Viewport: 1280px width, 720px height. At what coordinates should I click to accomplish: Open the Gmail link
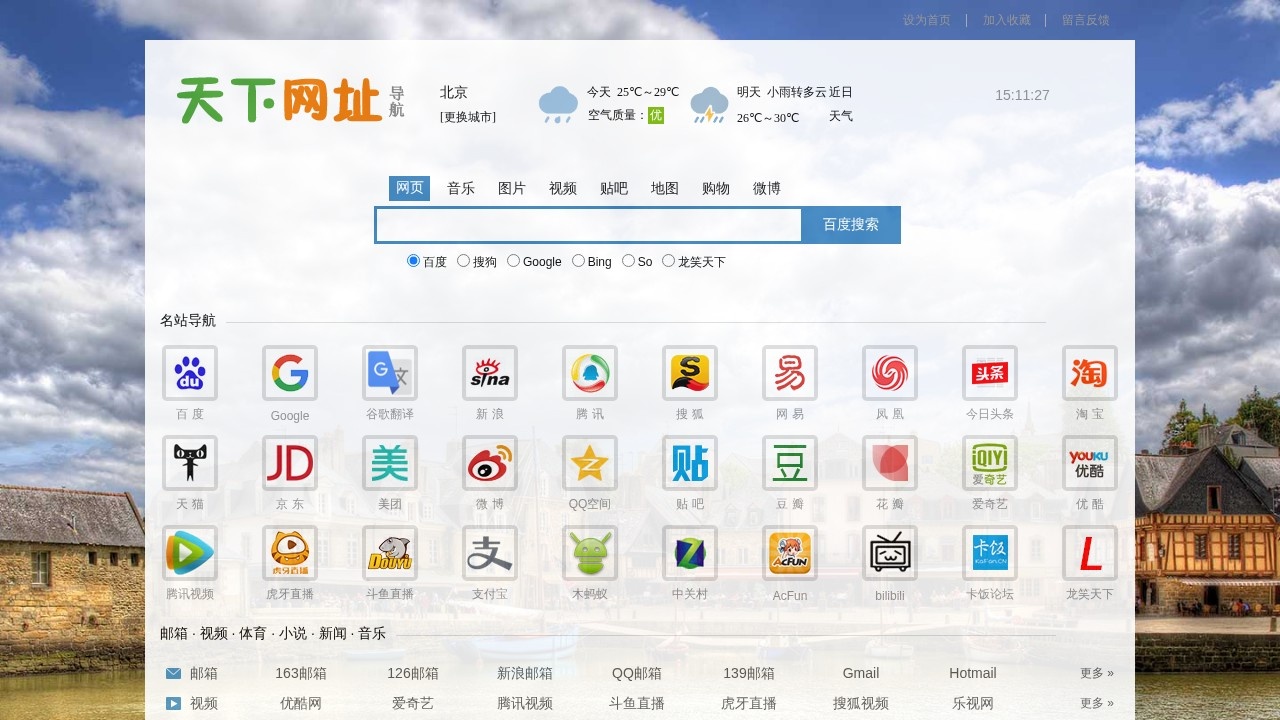pos(861,673)
